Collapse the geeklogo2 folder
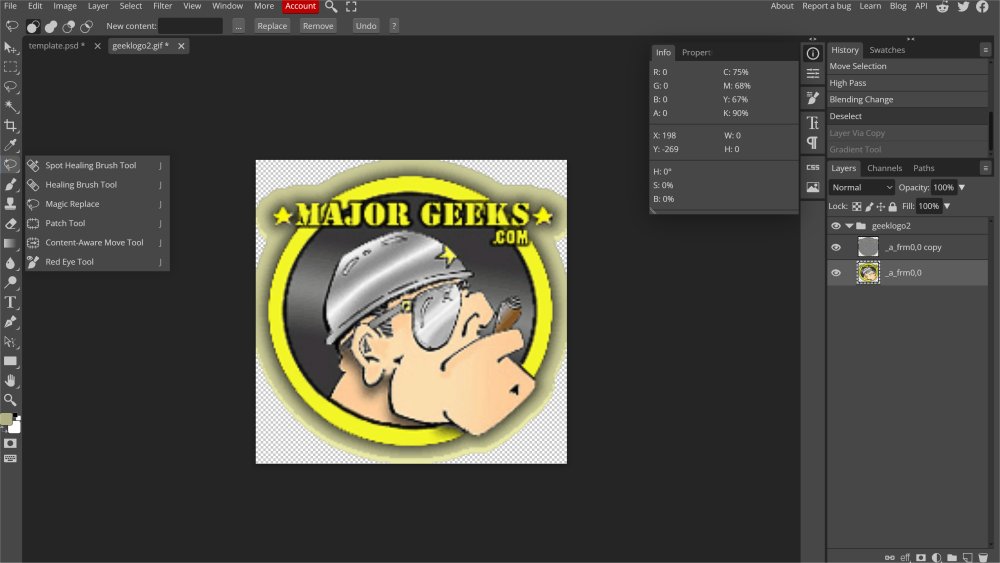 (x=849, y=226)
